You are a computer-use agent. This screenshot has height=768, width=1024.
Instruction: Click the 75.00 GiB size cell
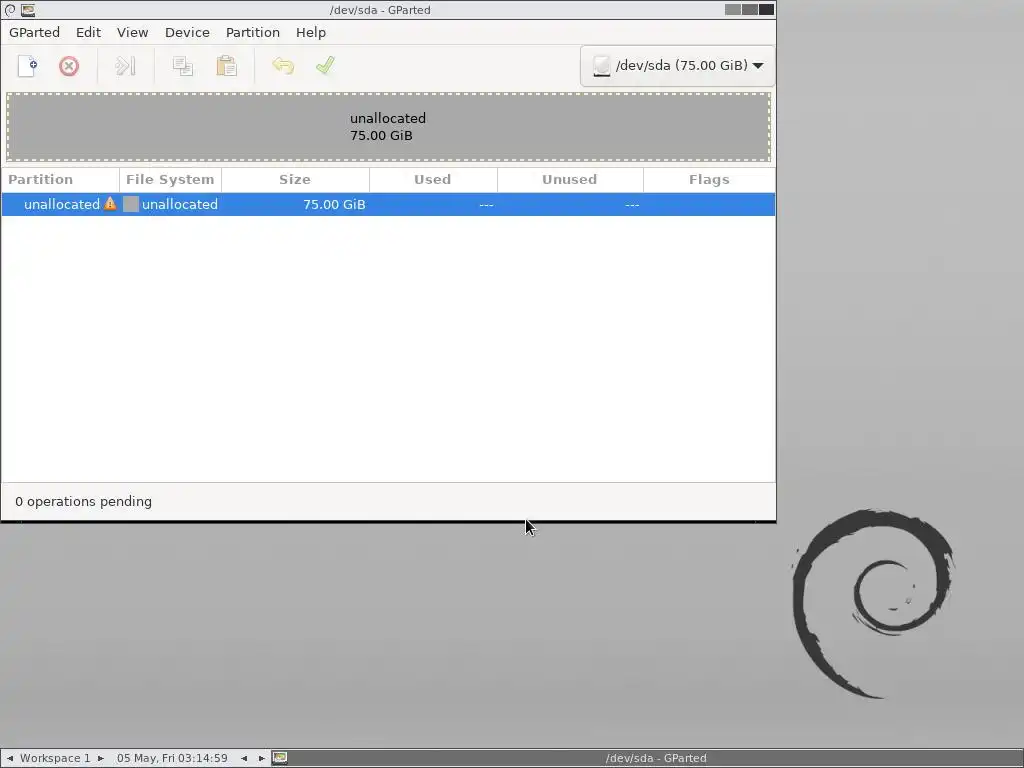pos(334,204)
